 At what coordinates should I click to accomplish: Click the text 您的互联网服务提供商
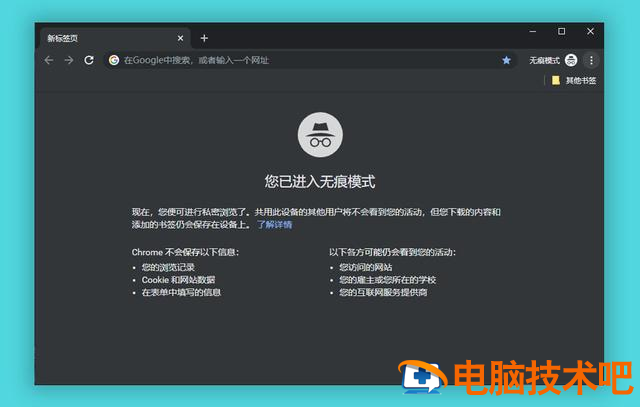point(383,292)
